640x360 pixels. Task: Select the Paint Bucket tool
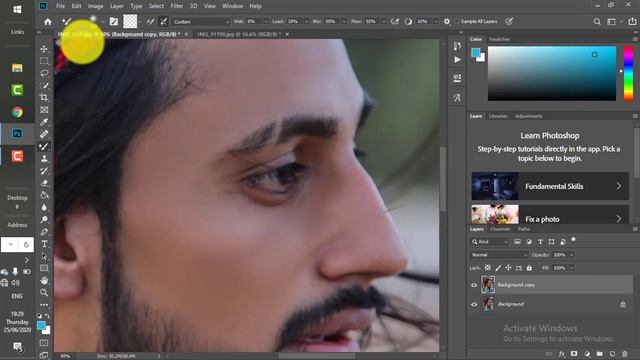pyautogui.click(x=44, y=195)
